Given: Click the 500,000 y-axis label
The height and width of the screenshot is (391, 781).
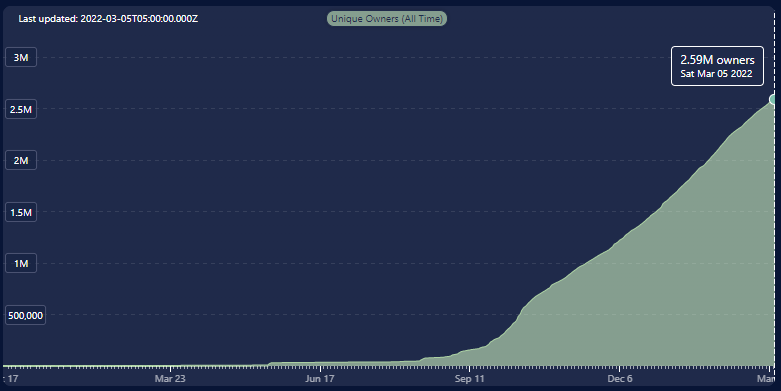Looking at the screenshot, I should 25,315.
